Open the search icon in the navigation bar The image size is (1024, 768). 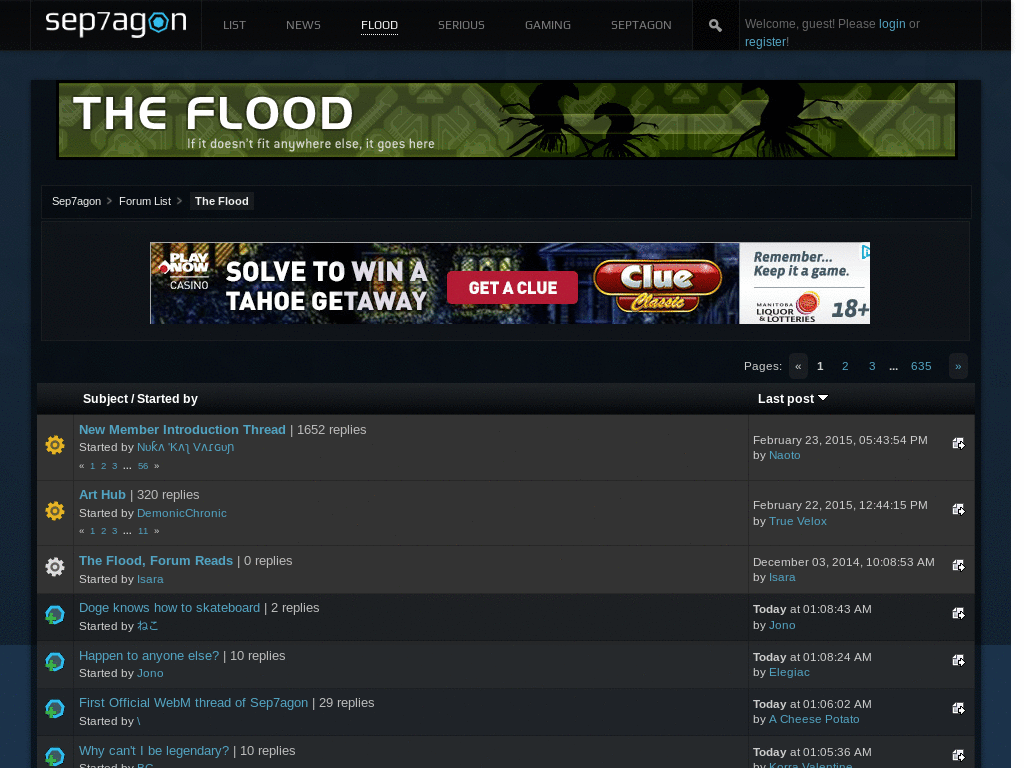coord(715,24)
